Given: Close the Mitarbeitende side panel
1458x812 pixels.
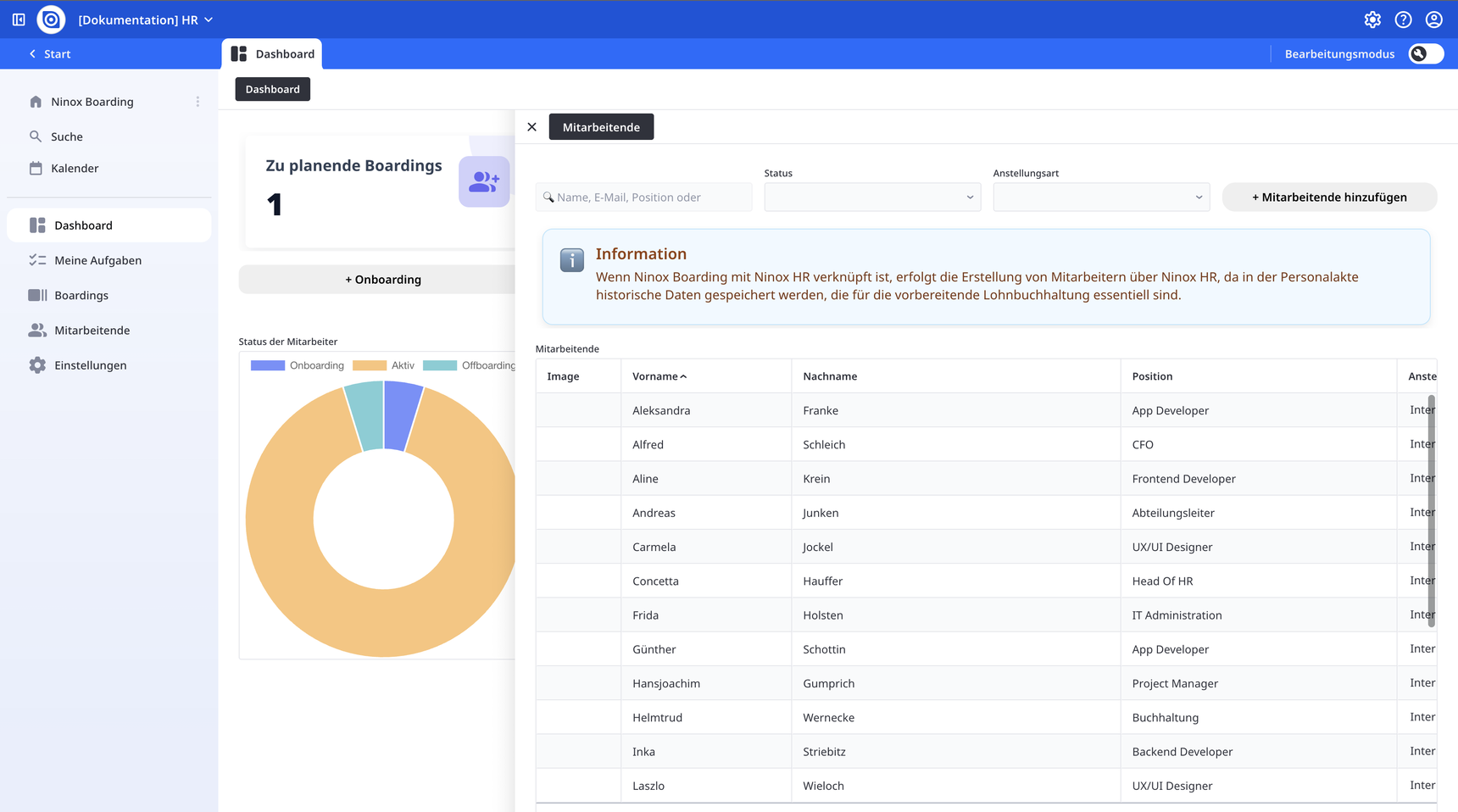Looking at the screenshot, I should 531,127.
